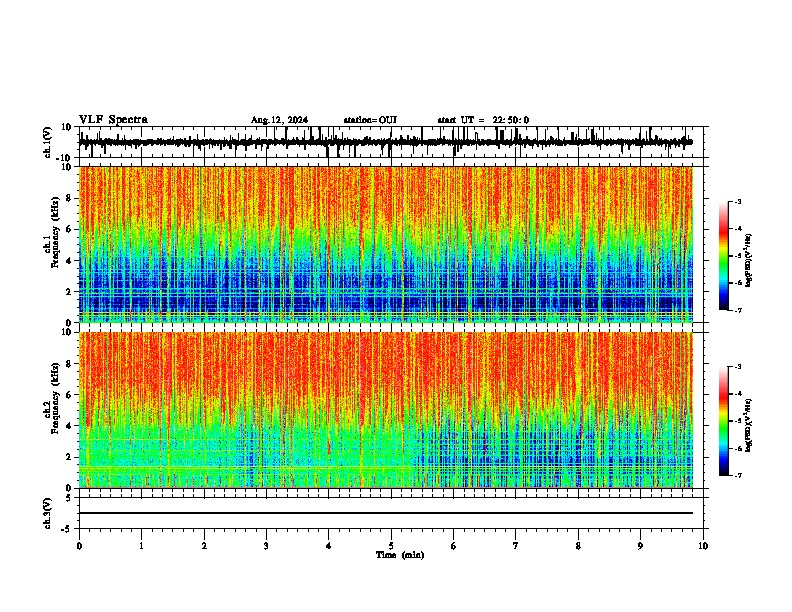
Task: Click the ch.1 spectrogram color bar
Action: click(x=723, y=255)
